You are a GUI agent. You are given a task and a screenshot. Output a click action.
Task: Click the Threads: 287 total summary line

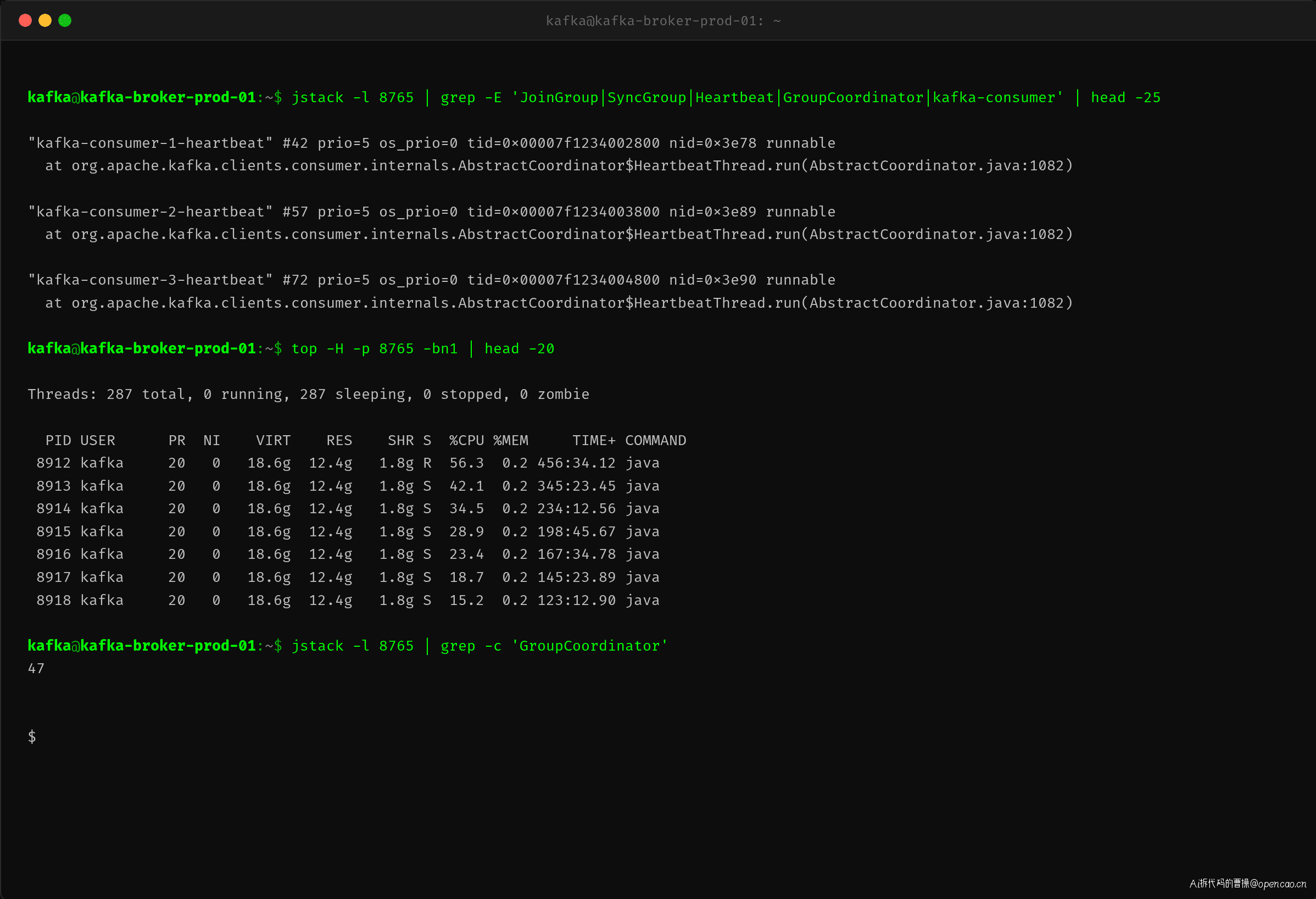click(309, 394)
